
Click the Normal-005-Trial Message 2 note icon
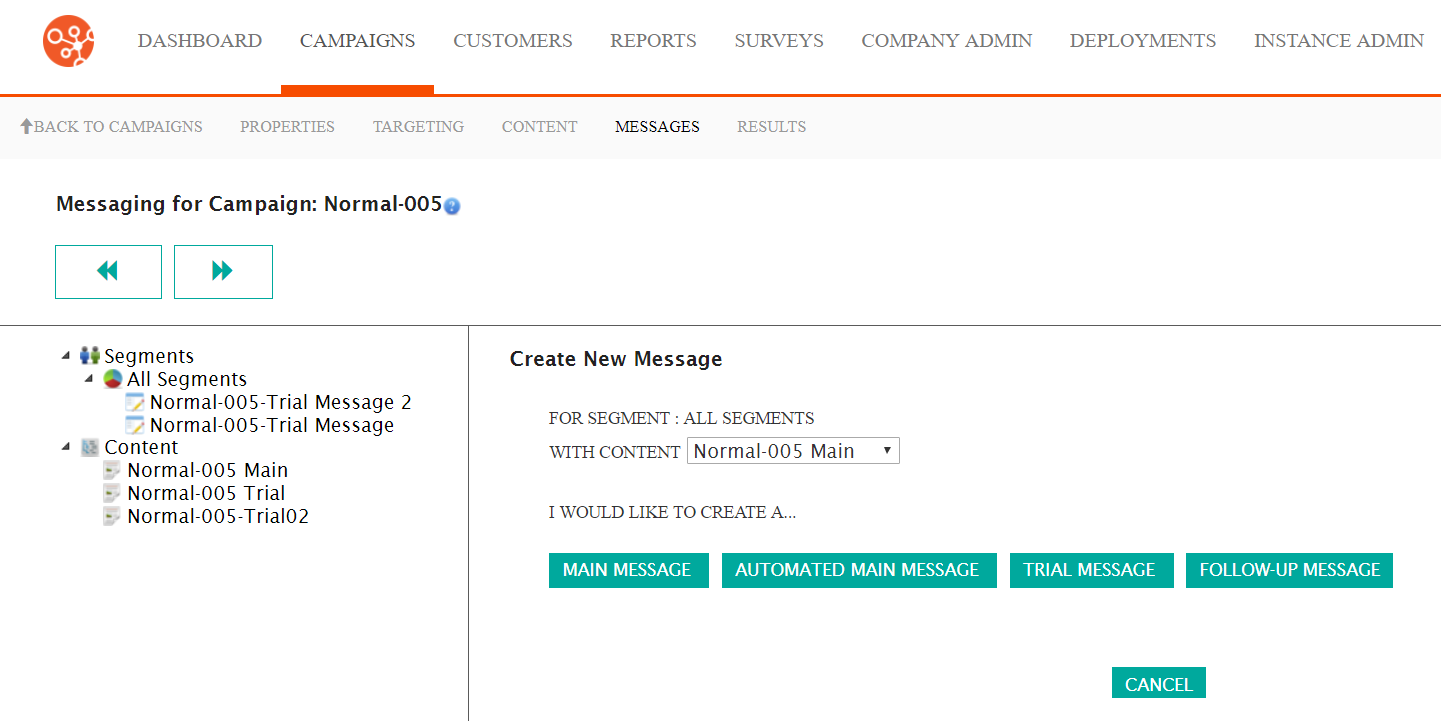(x=135, y=402)
